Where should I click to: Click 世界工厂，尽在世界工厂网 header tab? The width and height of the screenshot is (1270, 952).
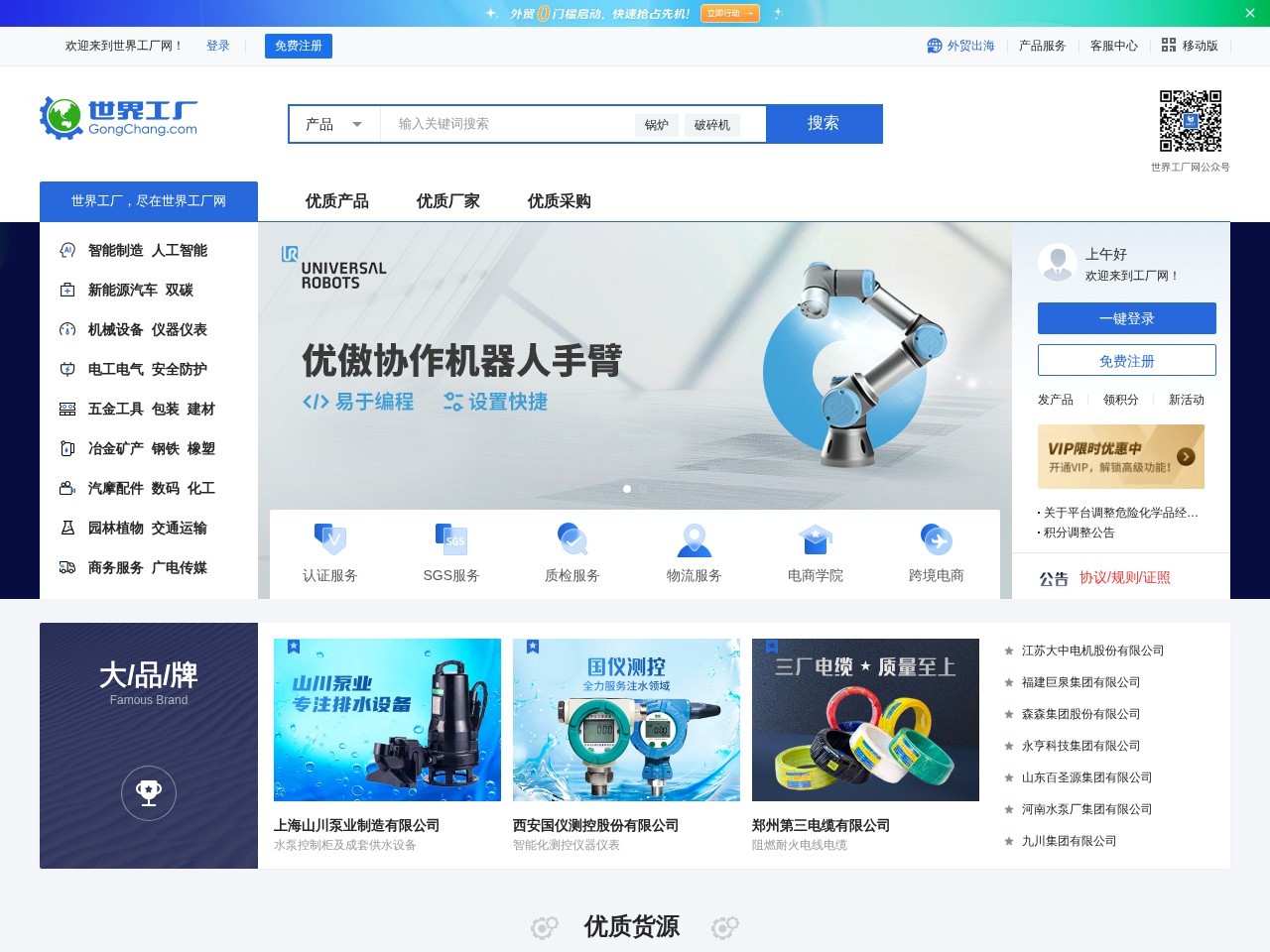tap(149, 201)
